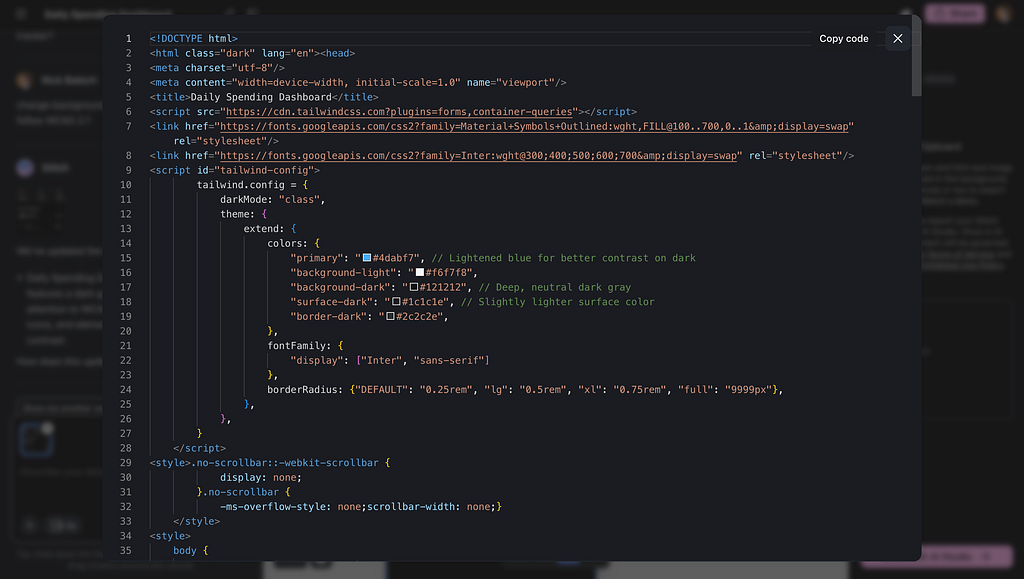Click the blue #4dabf7 primary color swatch
The height and width of the screenshot is (579, 1024).
[368, 258]
